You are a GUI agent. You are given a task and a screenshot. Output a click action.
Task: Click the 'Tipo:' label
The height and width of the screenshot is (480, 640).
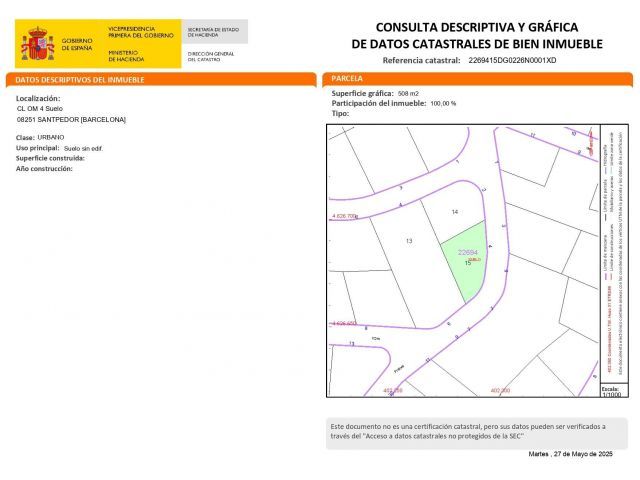[340, 113]
